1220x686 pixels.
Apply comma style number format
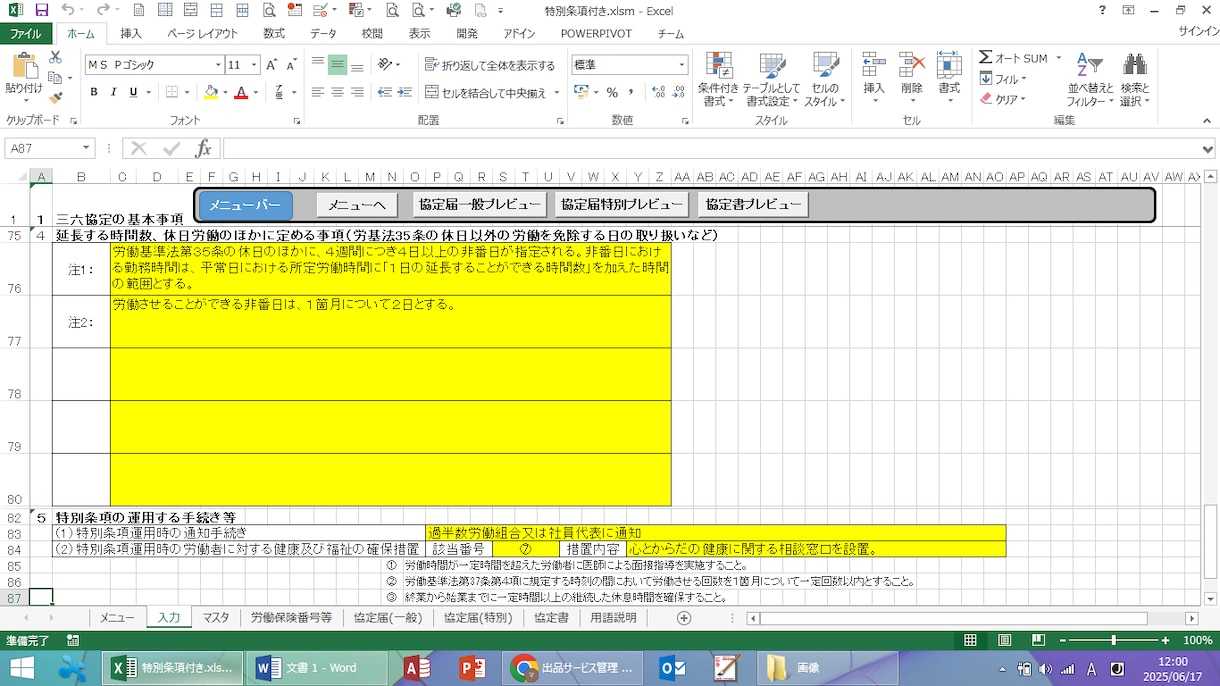coord(632,92)
